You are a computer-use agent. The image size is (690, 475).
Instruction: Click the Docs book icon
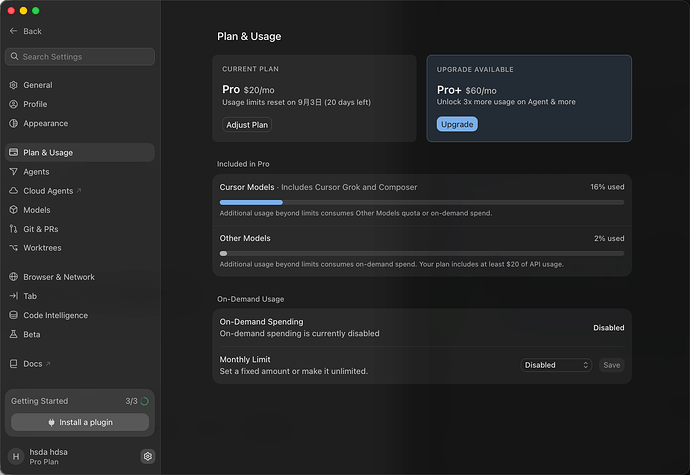14,364
